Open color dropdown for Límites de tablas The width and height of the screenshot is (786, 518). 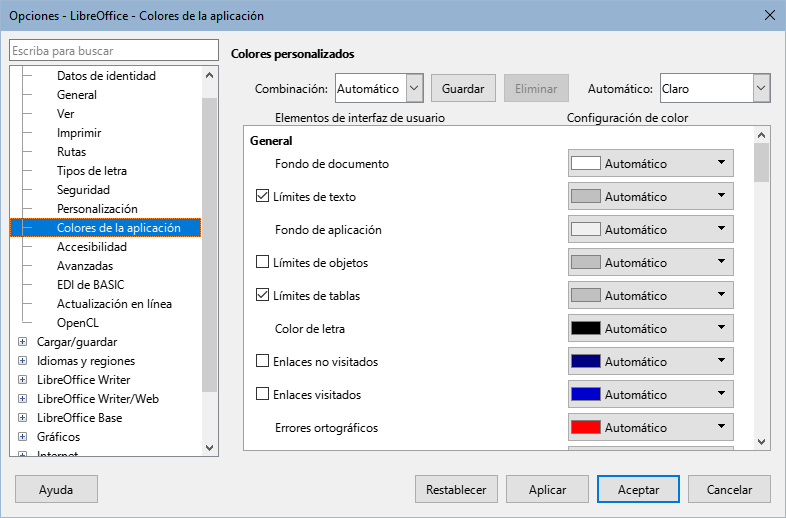(651, 295)
